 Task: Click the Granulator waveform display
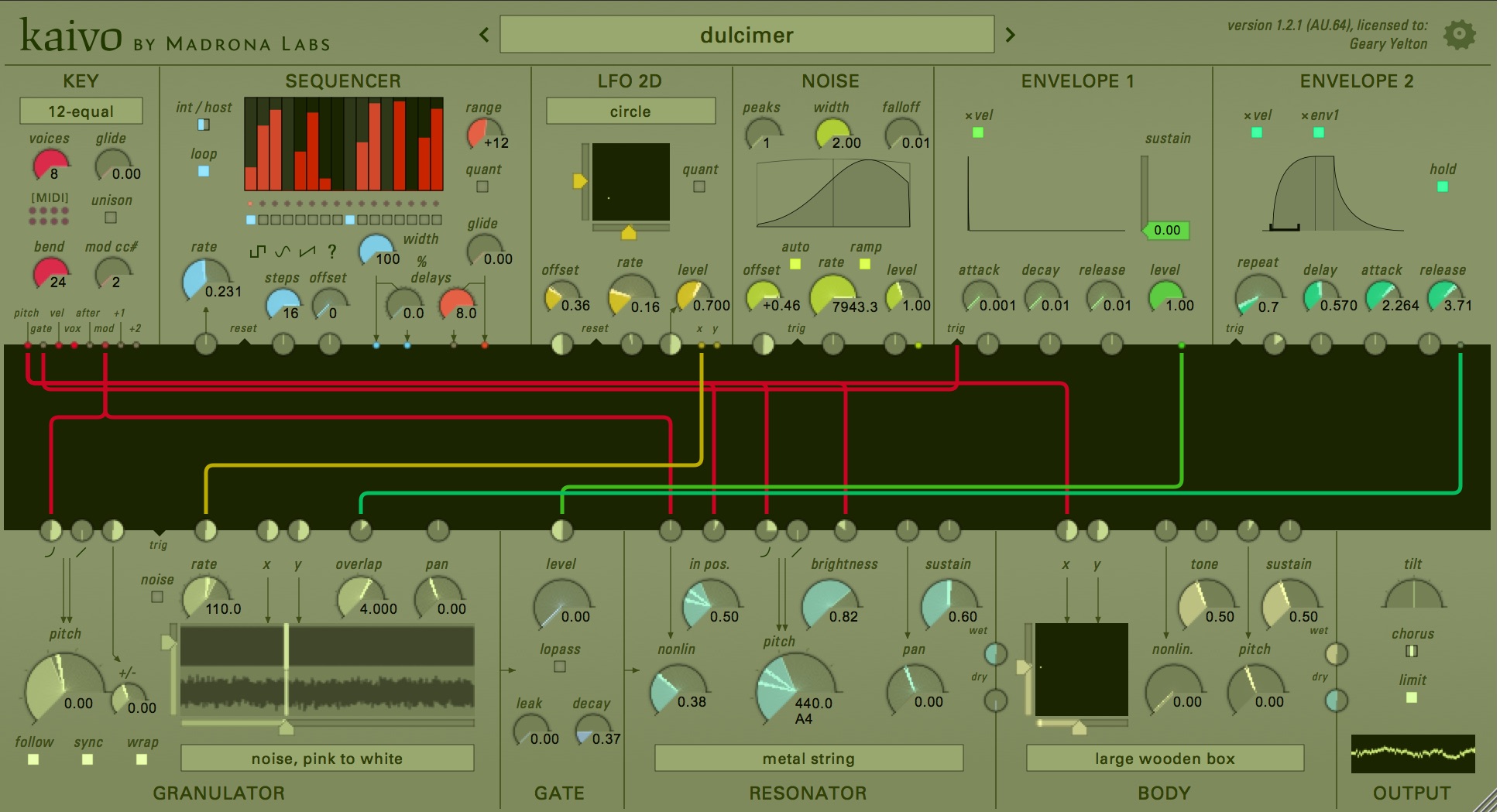pos(327,670)
